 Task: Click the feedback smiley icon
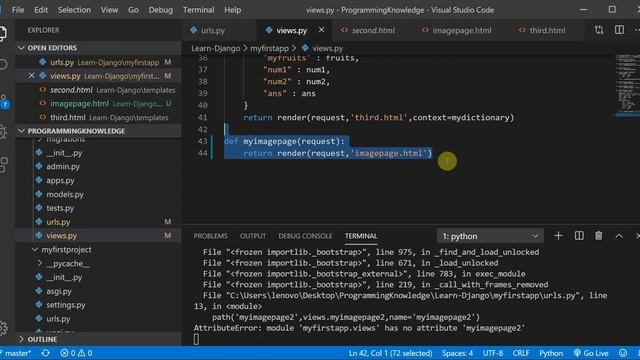pos(623,353)
